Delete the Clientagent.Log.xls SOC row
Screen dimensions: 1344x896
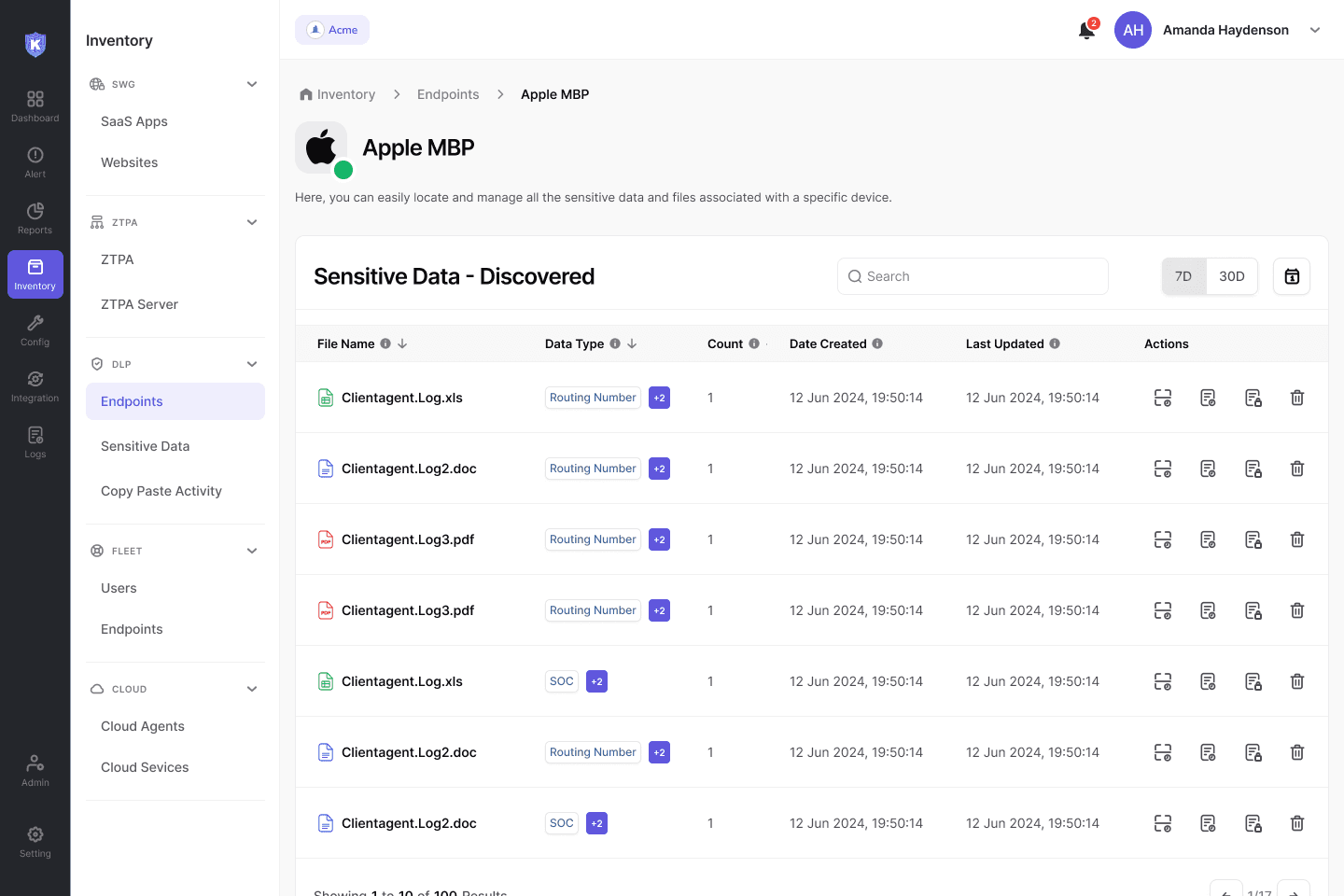click(x=1297, y=681)
